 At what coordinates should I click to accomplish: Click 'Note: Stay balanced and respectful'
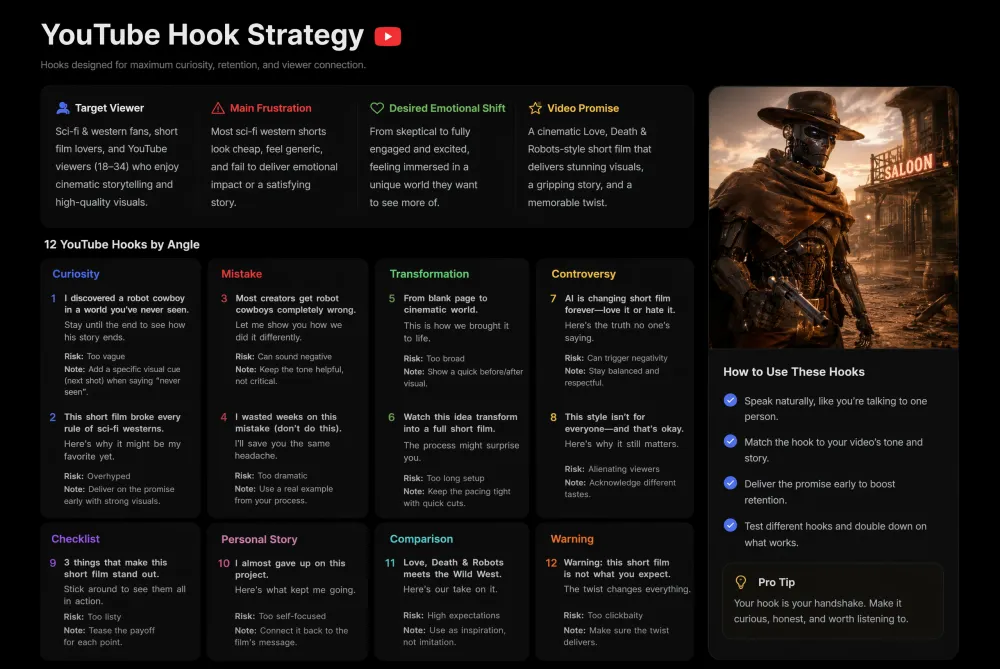(x=612, y=377)
